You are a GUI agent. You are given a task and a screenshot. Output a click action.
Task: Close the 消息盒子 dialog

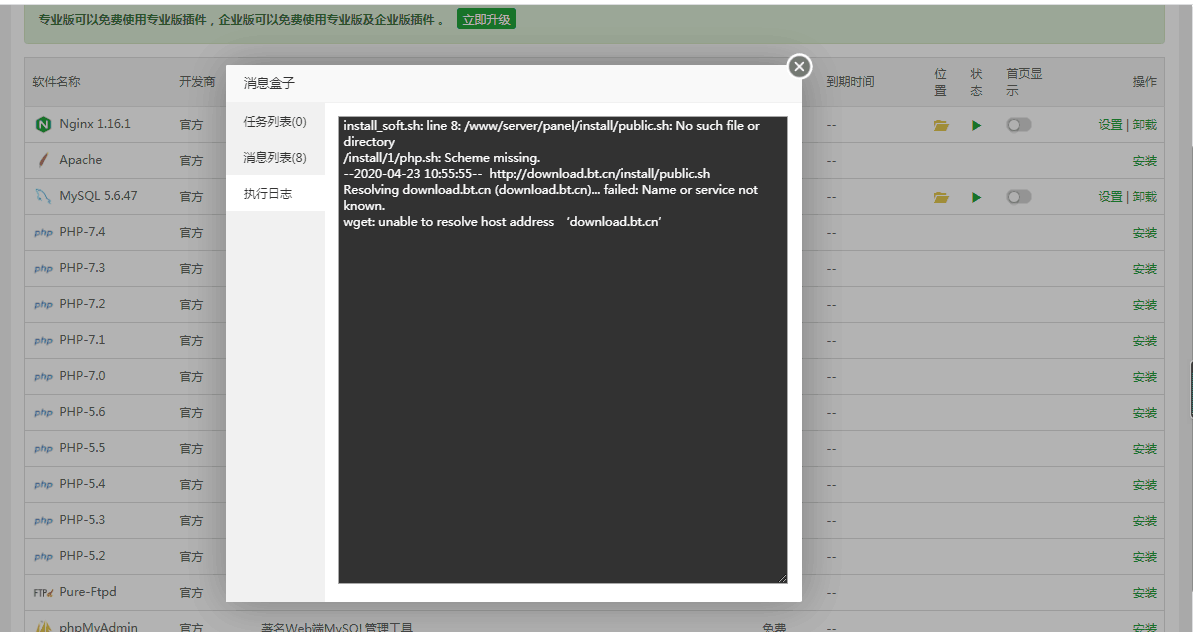click(799, 66)
